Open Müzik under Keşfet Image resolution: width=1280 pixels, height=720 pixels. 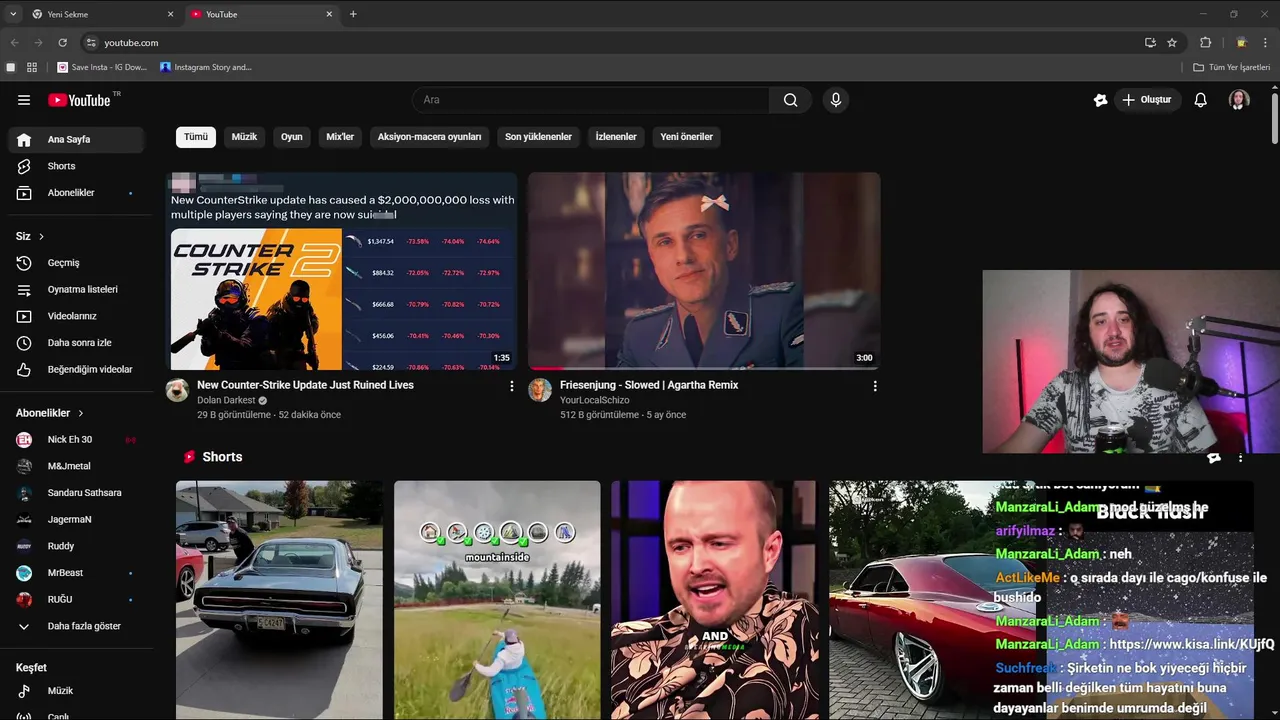tap(76, 691)
